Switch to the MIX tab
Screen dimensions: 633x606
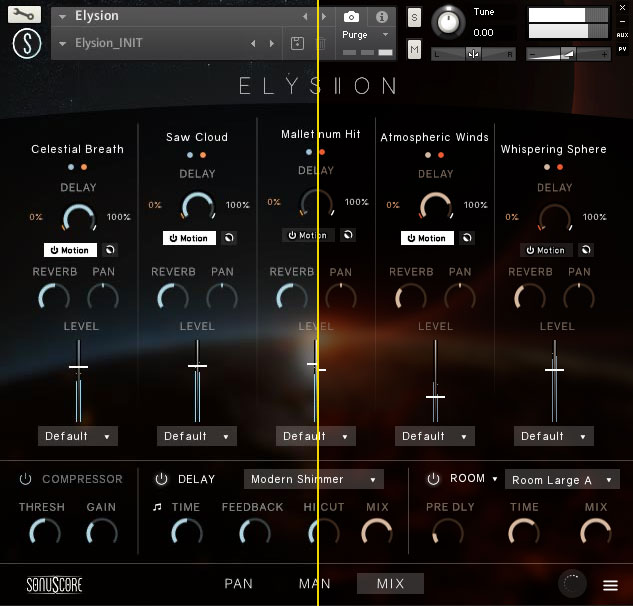390,583
